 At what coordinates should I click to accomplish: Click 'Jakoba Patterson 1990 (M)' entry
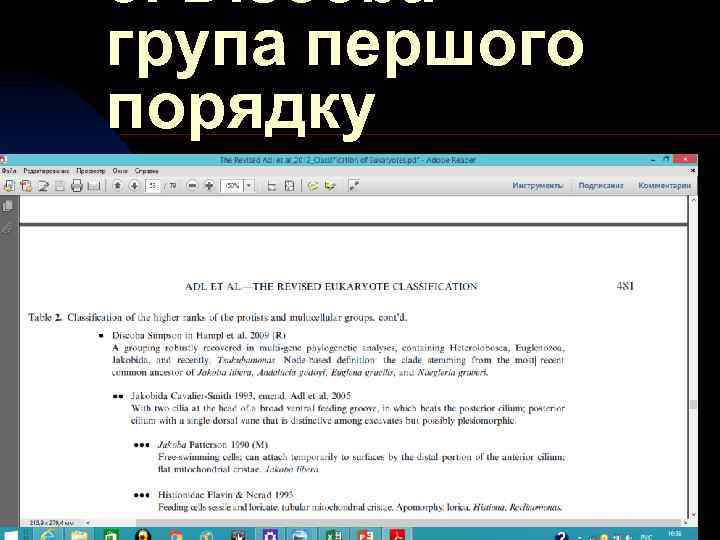tap(213, 444)
